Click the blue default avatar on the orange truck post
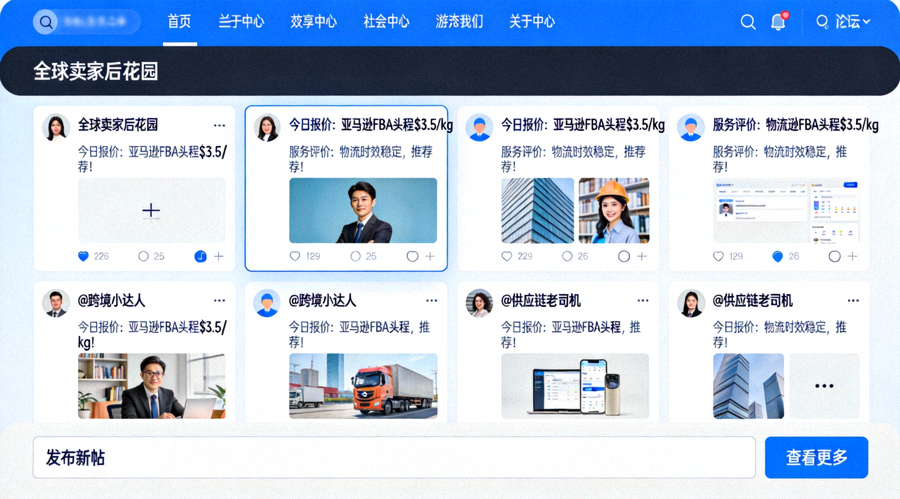900x499 pixels. (267, 303)
